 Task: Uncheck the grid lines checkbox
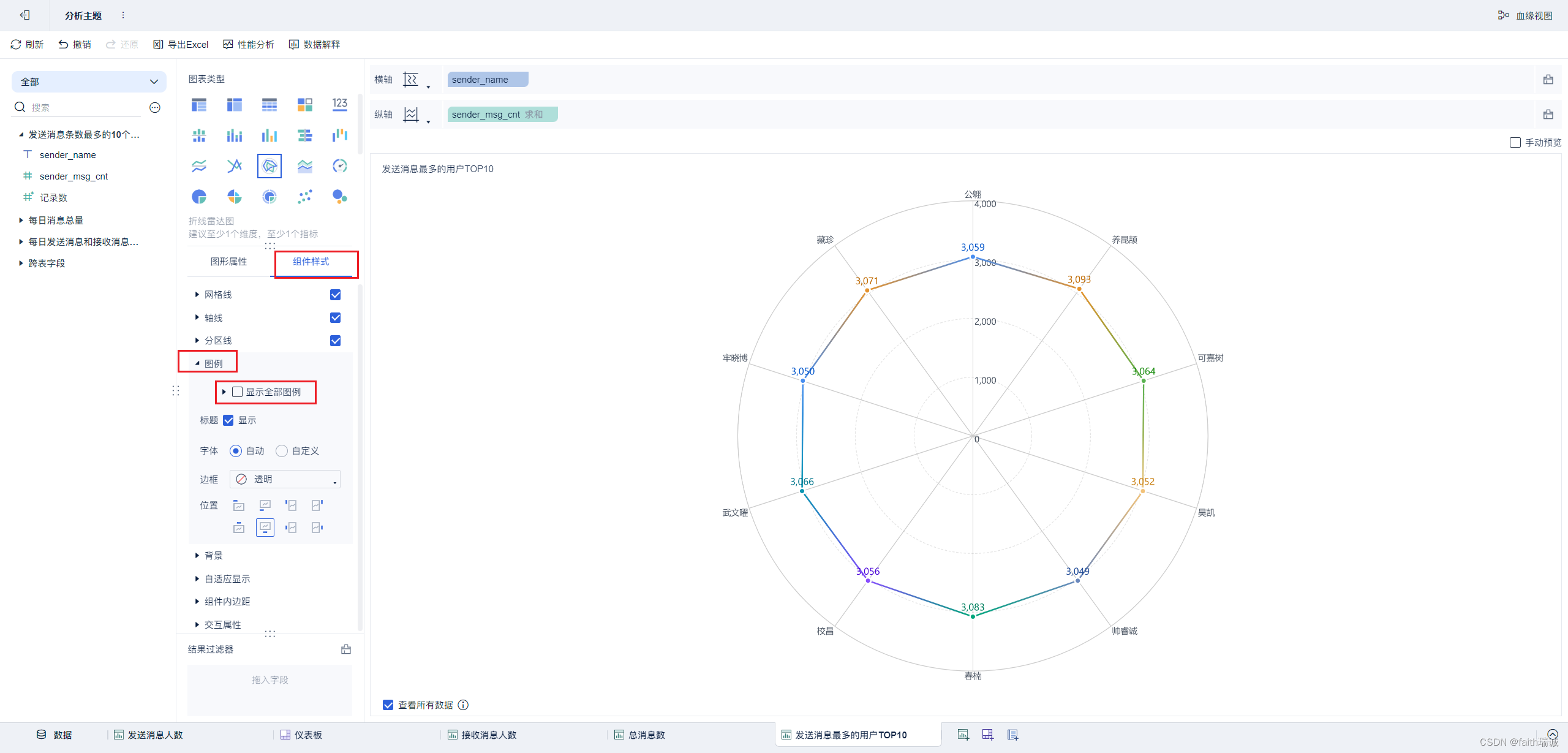[x=335, y=295]
